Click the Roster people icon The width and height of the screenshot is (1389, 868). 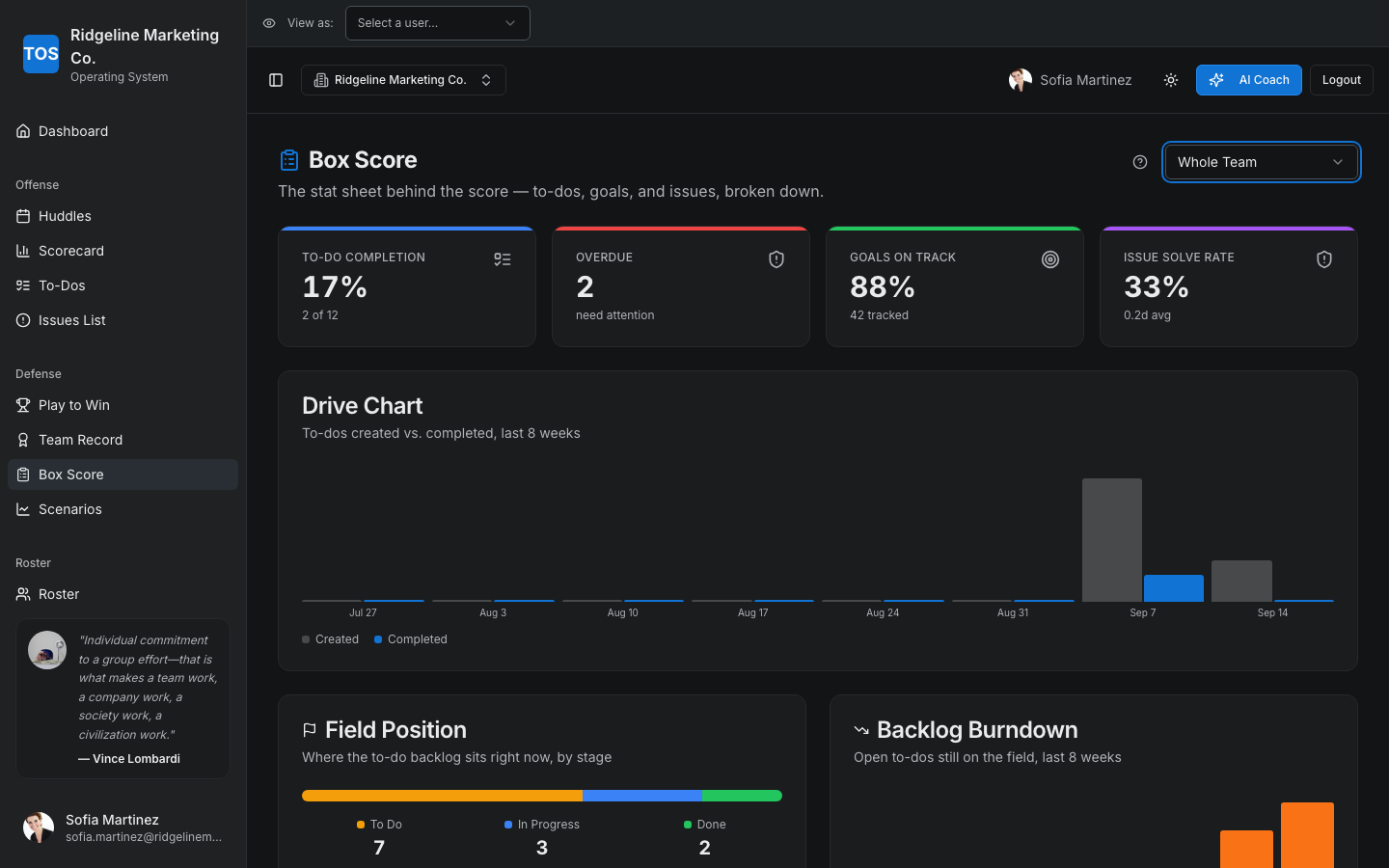coord(23,594)
